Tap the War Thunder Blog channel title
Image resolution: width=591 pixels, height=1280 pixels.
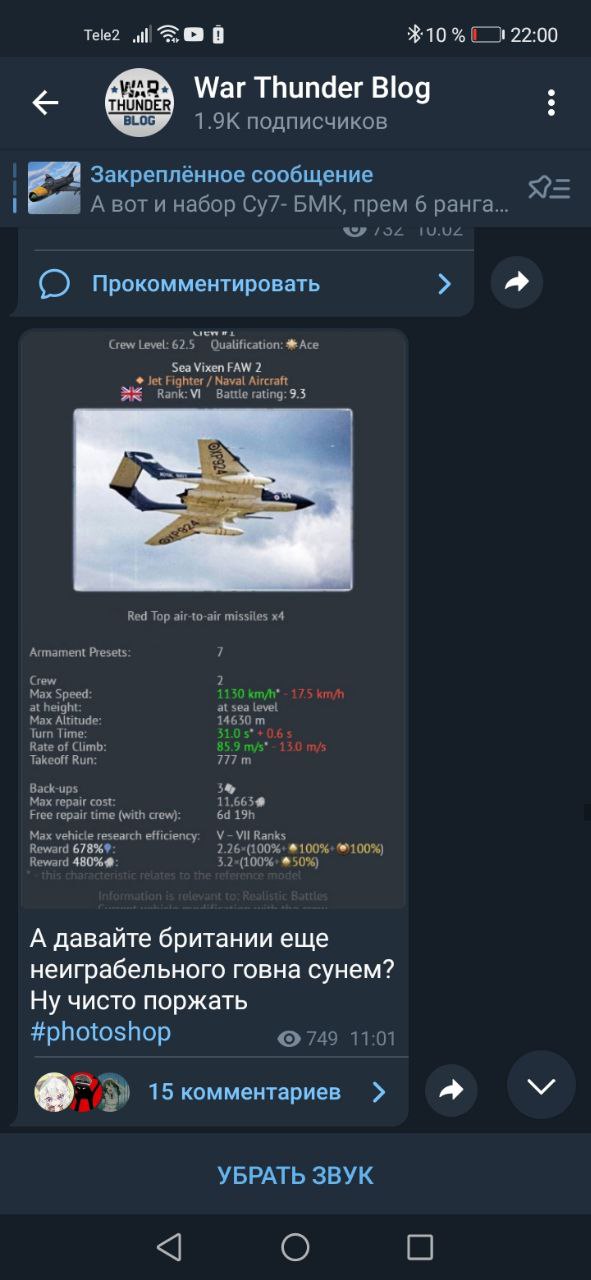point(312,88)
